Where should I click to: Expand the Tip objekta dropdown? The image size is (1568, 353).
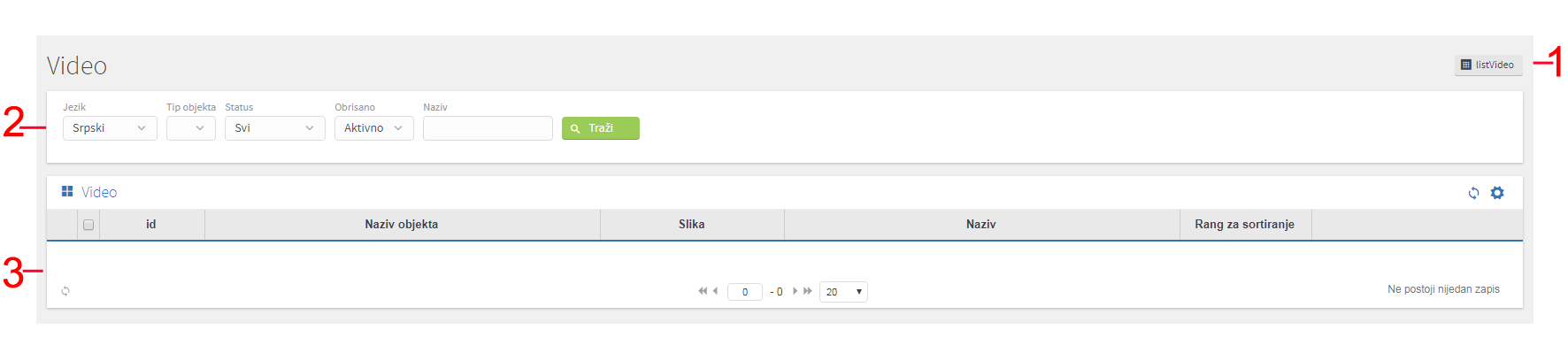[x=191, y=128]
